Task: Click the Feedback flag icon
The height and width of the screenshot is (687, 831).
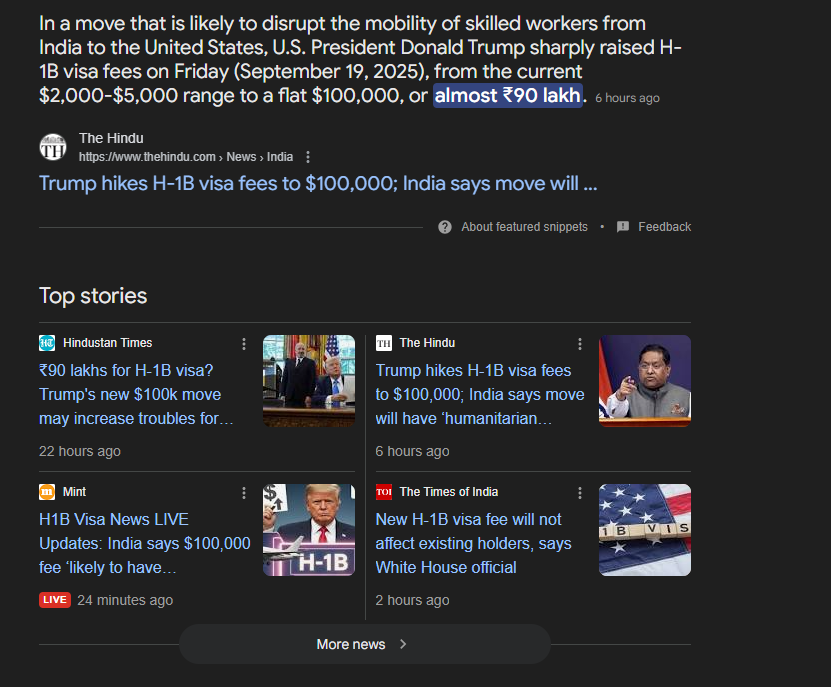Action: pyautogui.click(x=623, y=227)
